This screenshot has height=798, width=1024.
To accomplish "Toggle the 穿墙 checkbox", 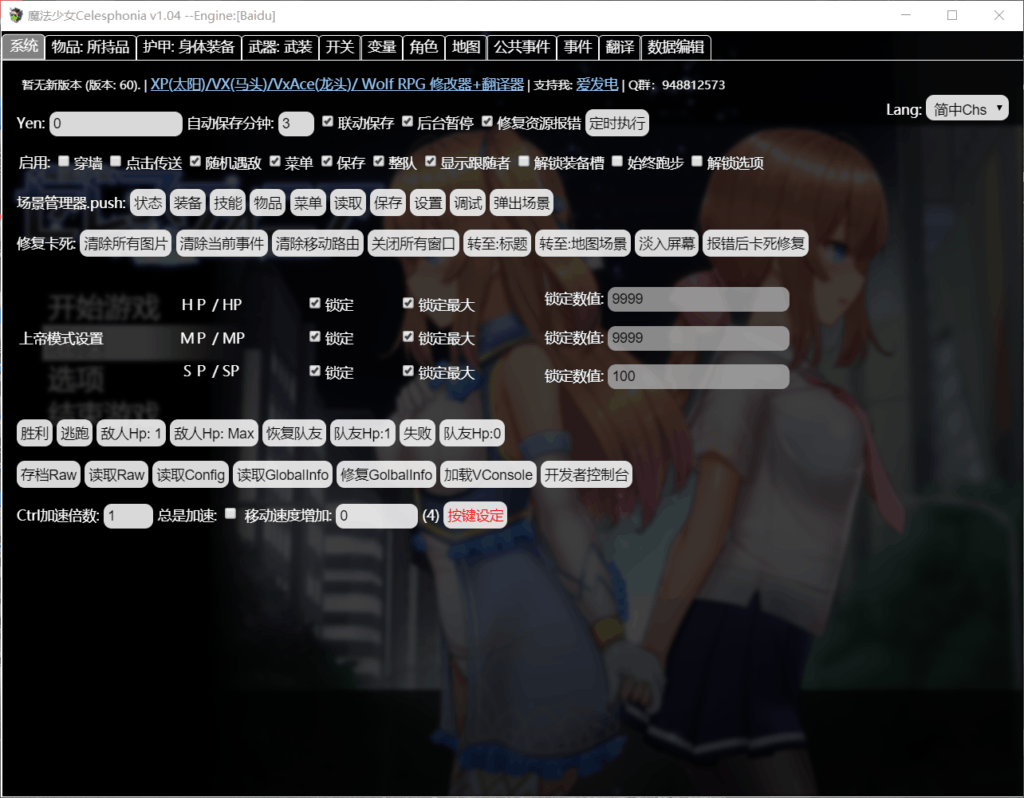I will pyautogui.click(x=64, y=162).
